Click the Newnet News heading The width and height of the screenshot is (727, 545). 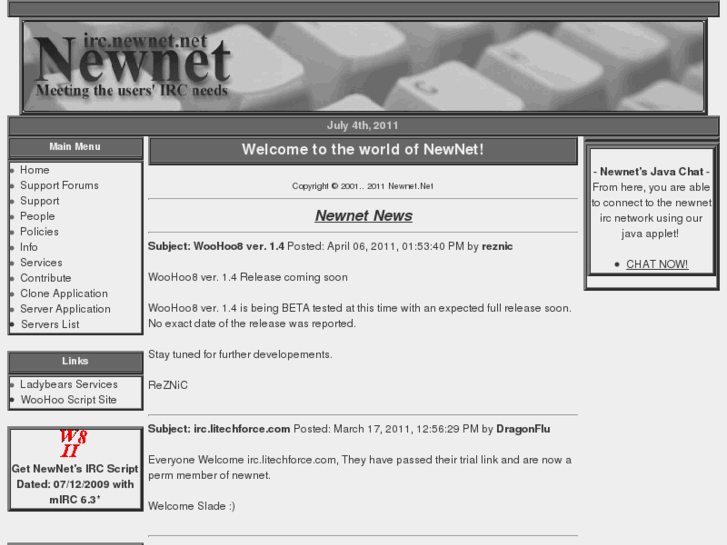point(364,216)
